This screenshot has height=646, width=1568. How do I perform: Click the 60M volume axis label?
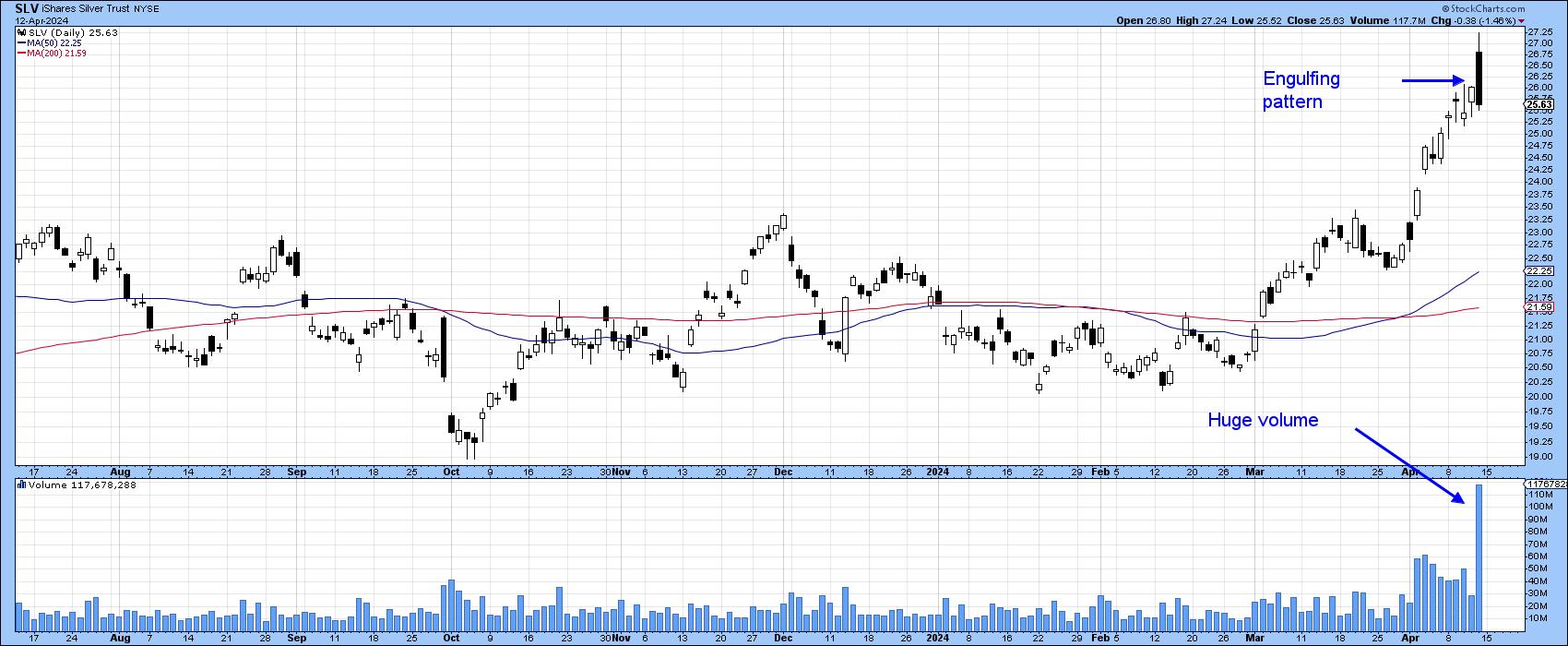coord(1536,556)
